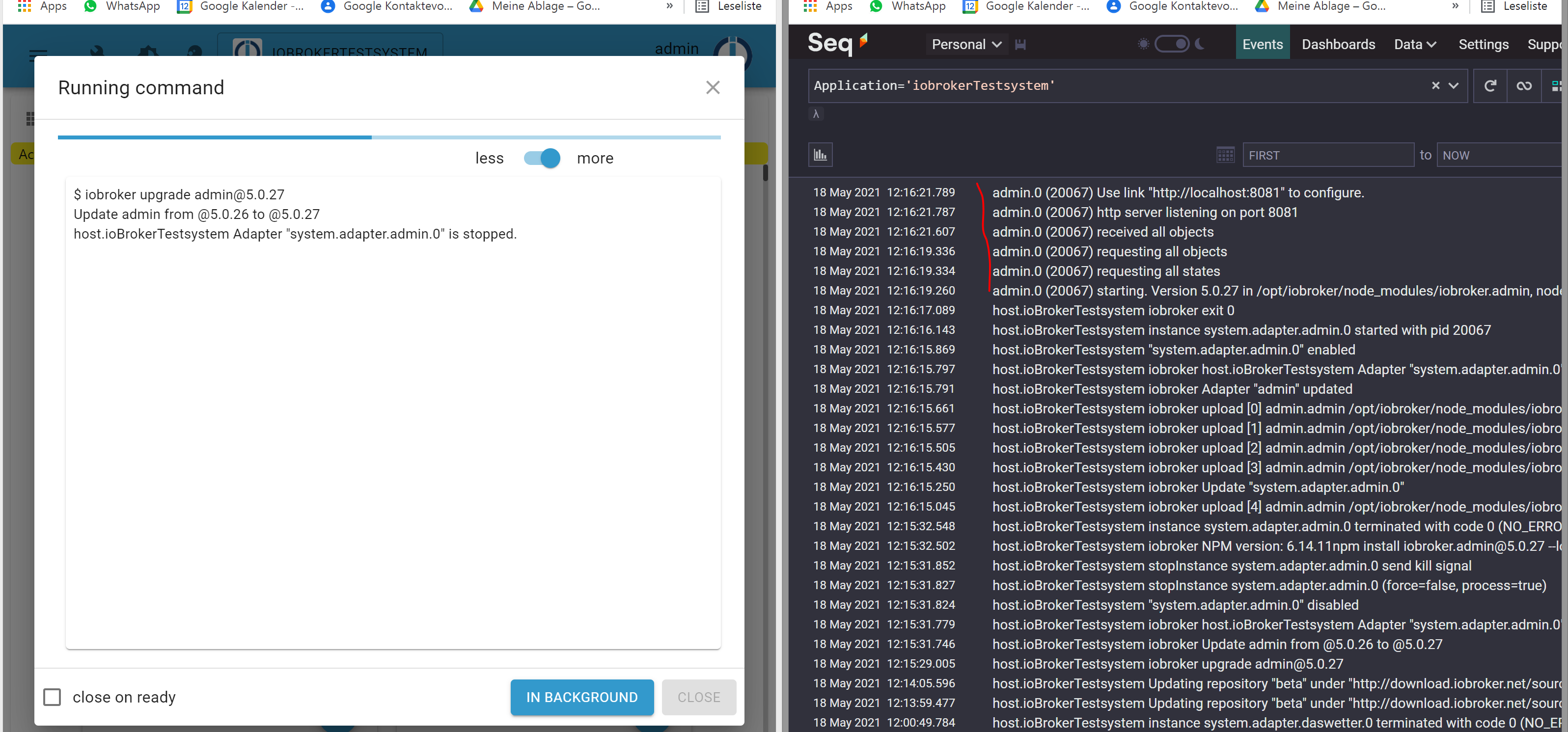Open the Personal workspace dropdown
The image size is (1568, 732).
[x=966, y=44]
